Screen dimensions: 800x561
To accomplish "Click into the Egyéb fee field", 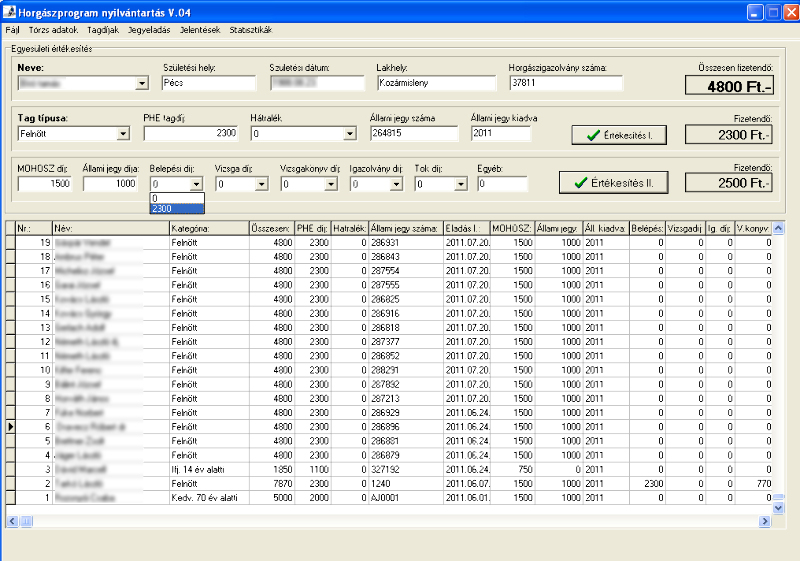I will pos(502,184).
